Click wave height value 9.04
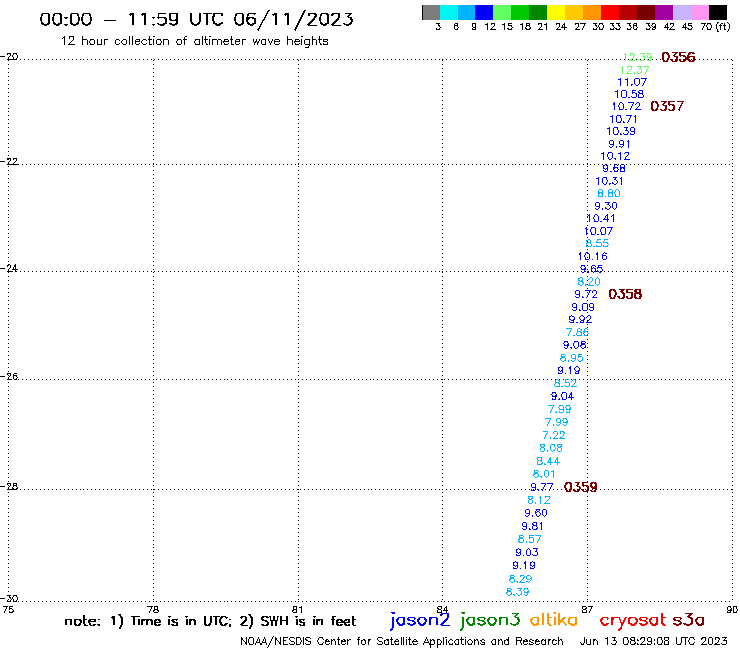 (563, 397)
